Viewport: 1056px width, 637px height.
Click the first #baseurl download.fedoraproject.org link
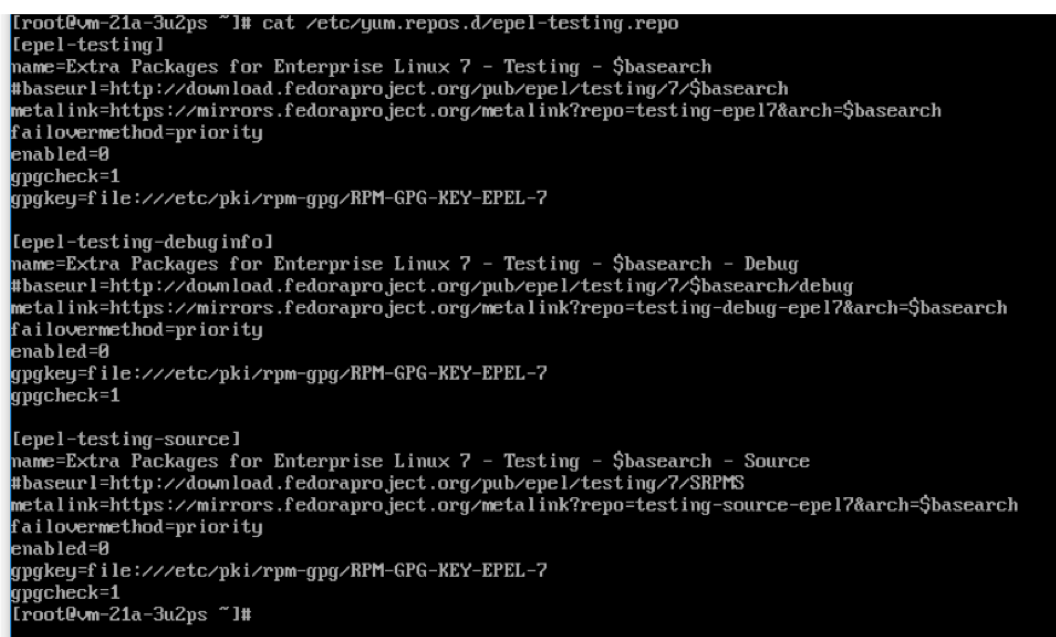(399, 89)
